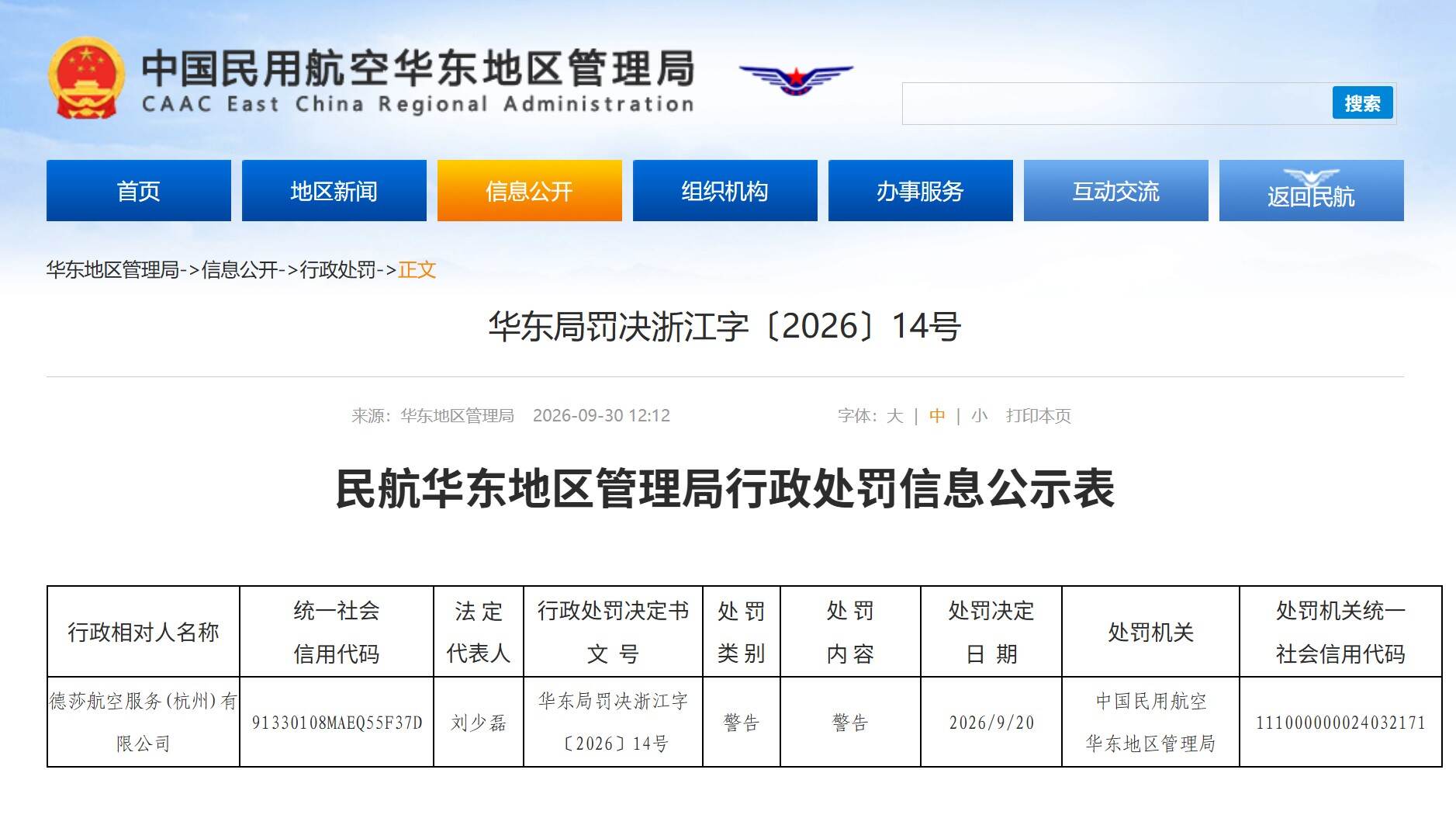The image size is (1456, 832).
Task: Click the title 华东局罚决浙江字〔2026〕14号
Action: (725, 327)
